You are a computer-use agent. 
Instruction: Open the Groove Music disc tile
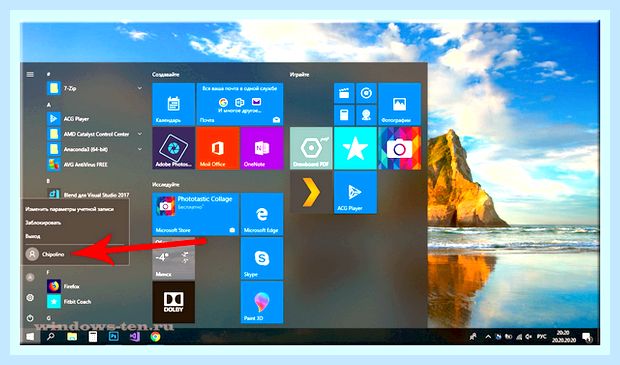pos(366,93)
